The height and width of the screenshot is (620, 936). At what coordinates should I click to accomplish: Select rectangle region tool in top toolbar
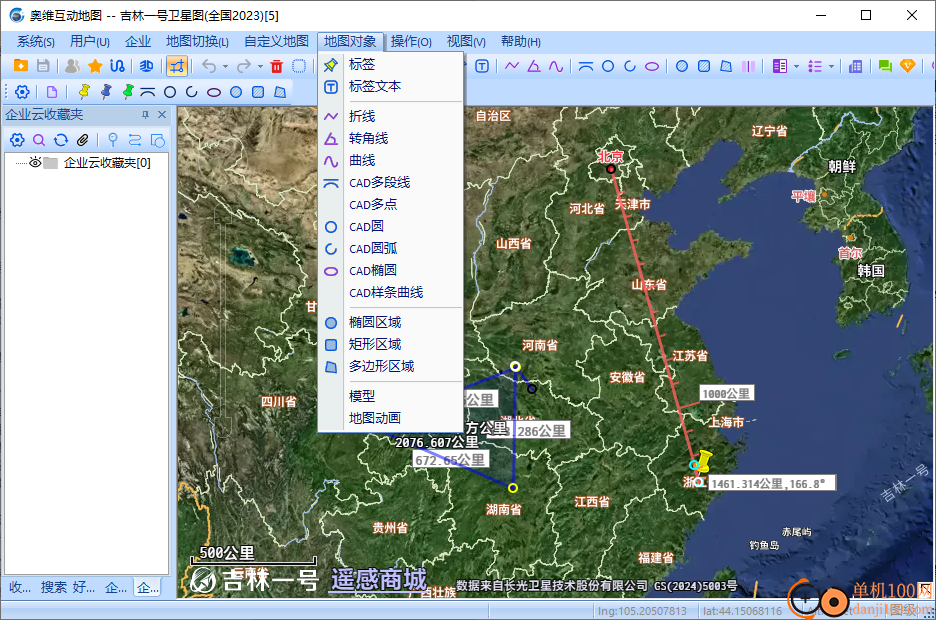(x=704, y=66)
